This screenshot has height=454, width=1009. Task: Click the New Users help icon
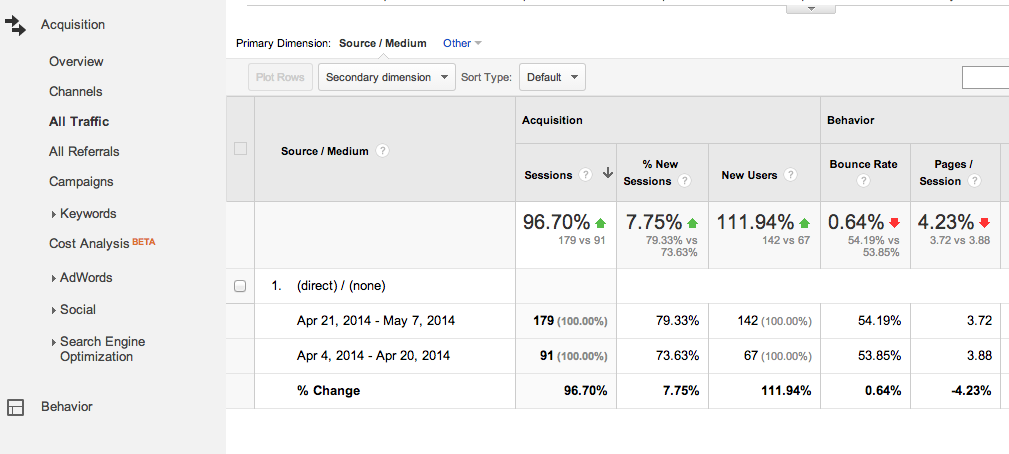[x=790, y=175]
